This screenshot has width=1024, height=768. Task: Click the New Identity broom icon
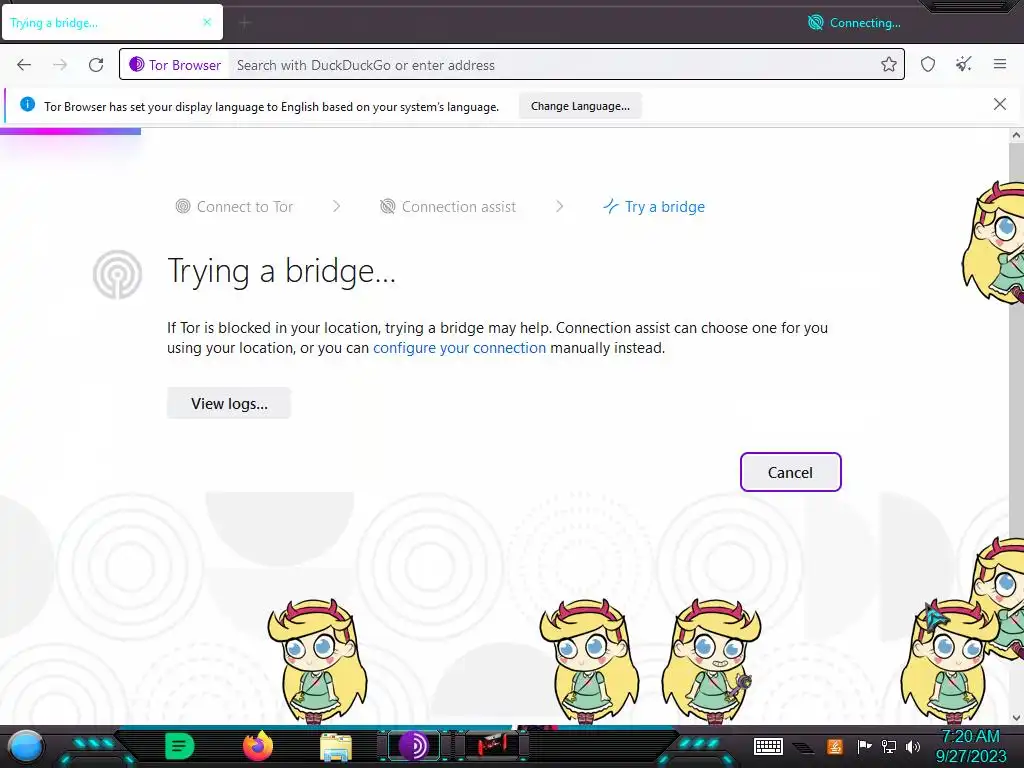964,65
